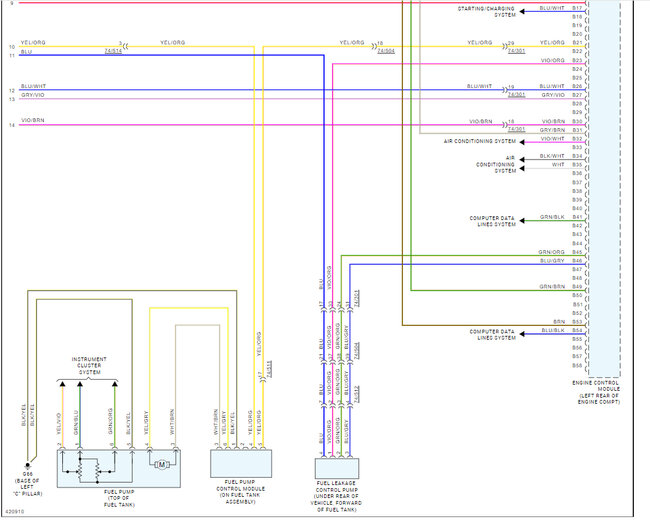Click the 'GRN/ORG' wire label beside B45

point(551,252)
